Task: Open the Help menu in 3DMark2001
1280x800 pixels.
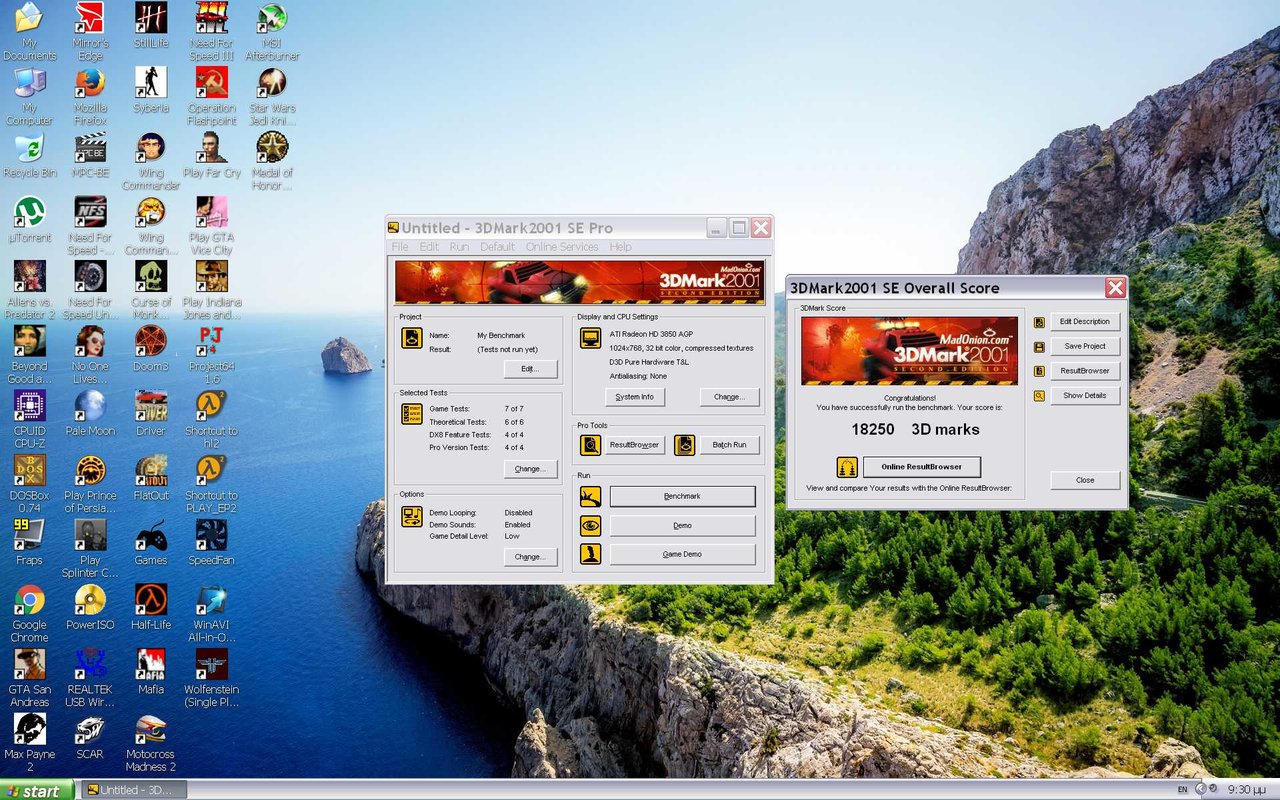Action: tap(620, 247)
